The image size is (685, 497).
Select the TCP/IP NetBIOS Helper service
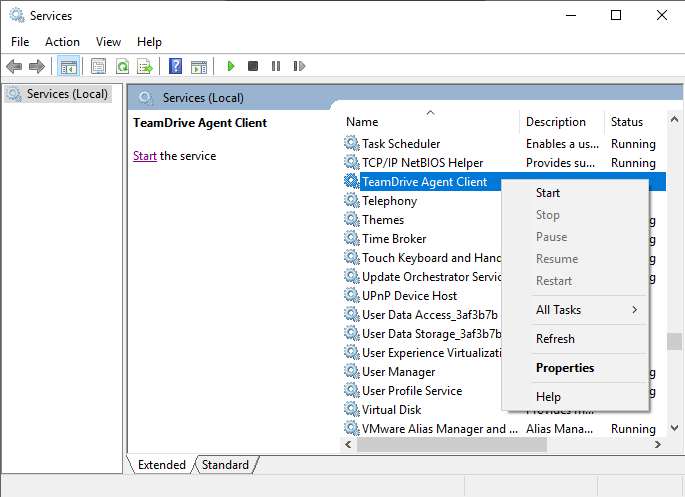tap(504, 162)
